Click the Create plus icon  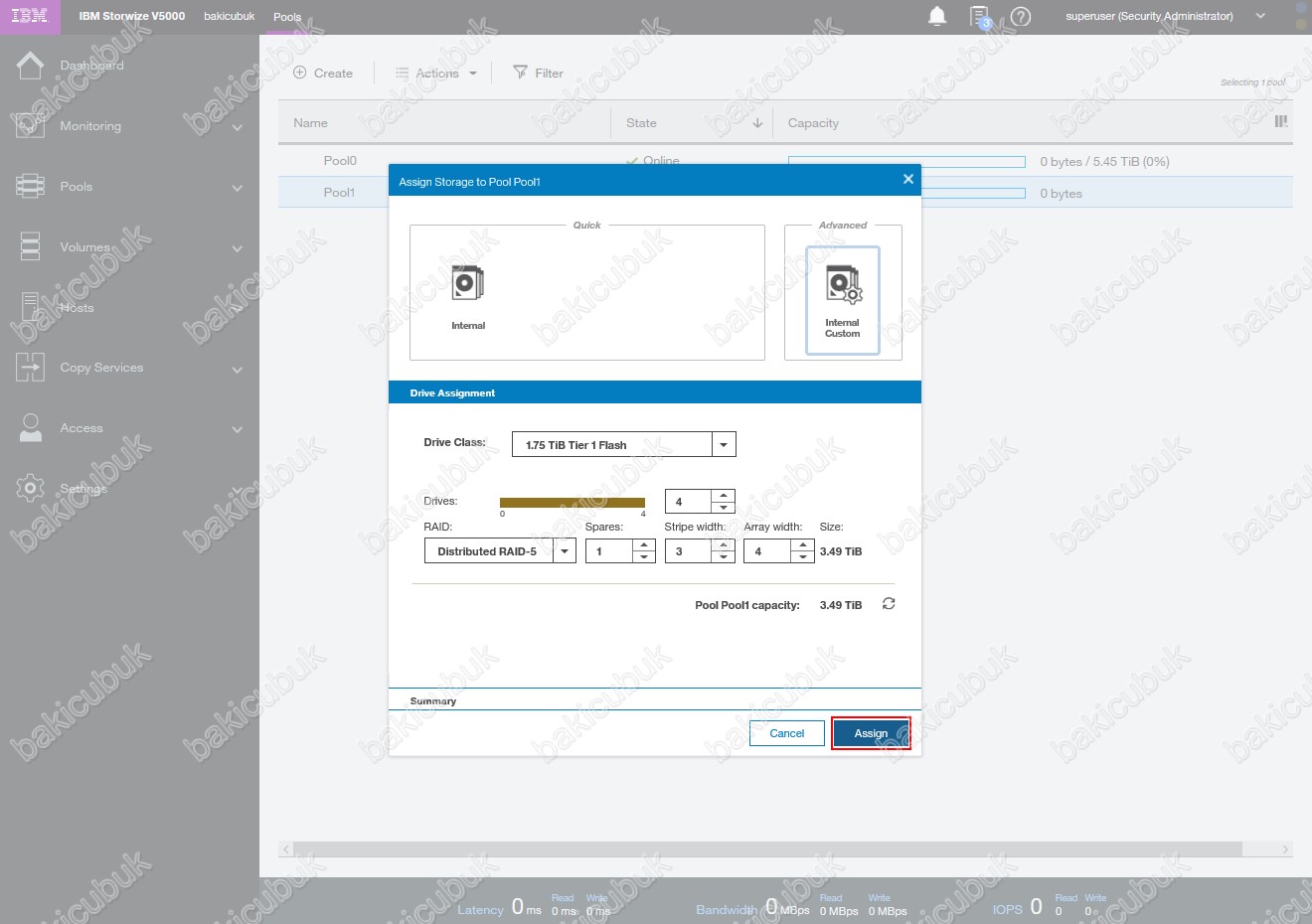(300, 73)
